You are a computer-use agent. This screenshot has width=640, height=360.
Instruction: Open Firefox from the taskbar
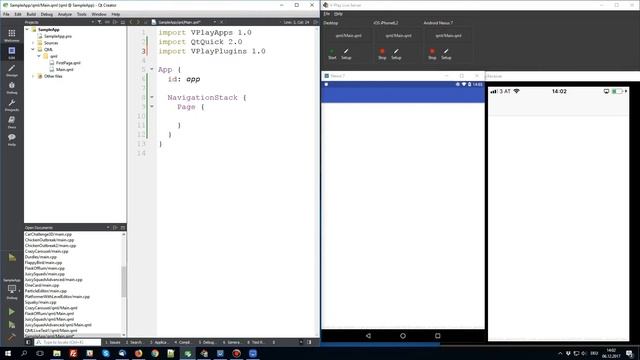(138, 353)
